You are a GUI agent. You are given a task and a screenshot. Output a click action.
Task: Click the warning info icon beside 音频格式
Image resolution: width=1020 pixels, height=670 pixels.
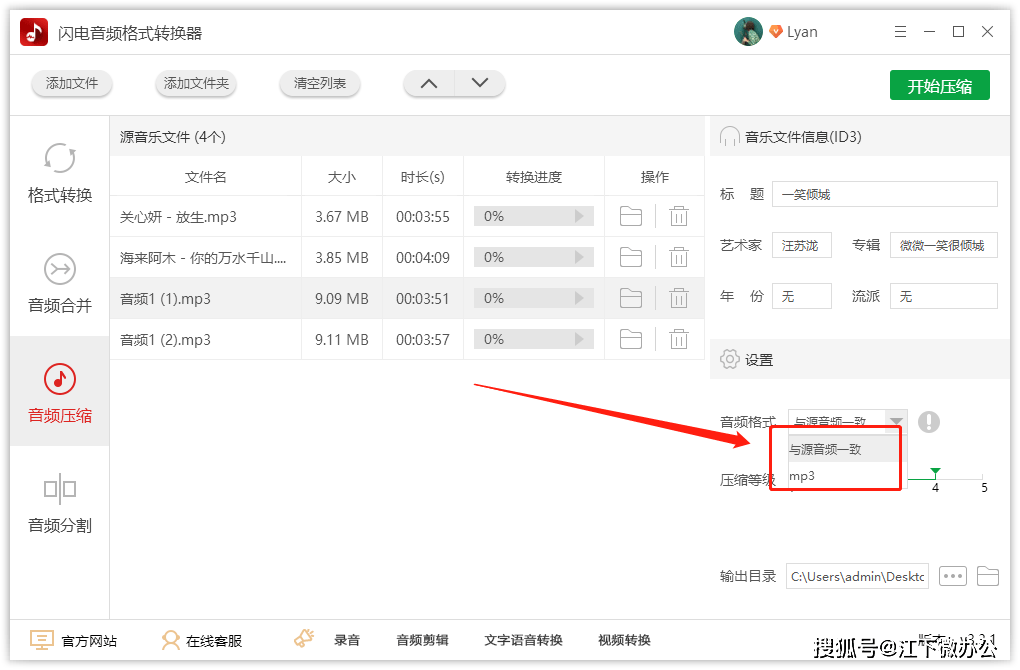tap(928, 422)
